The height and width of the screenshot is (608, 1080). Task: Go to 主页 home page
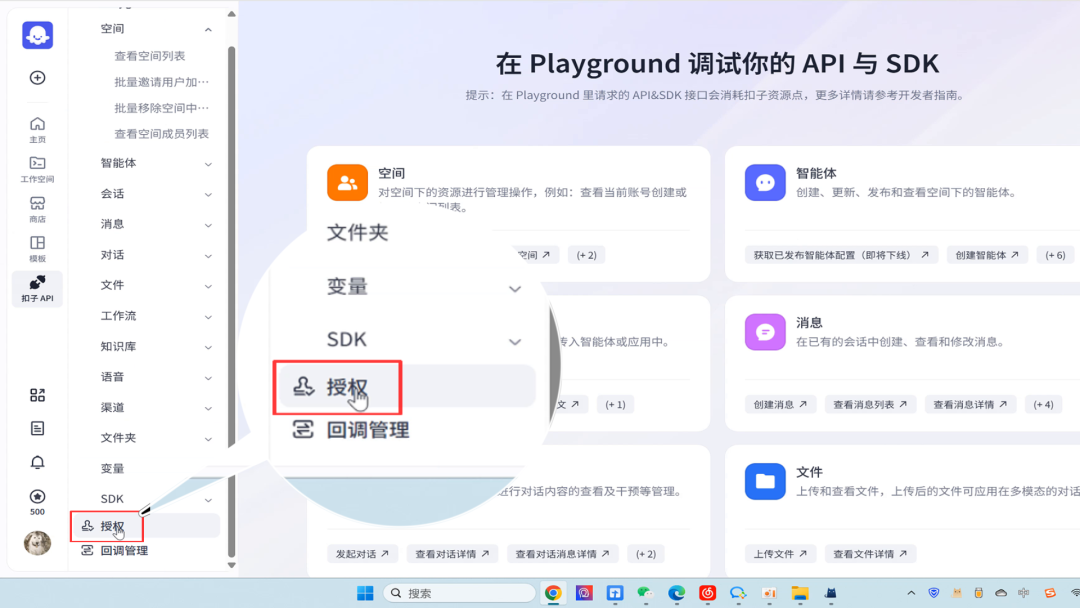point(37,129)
